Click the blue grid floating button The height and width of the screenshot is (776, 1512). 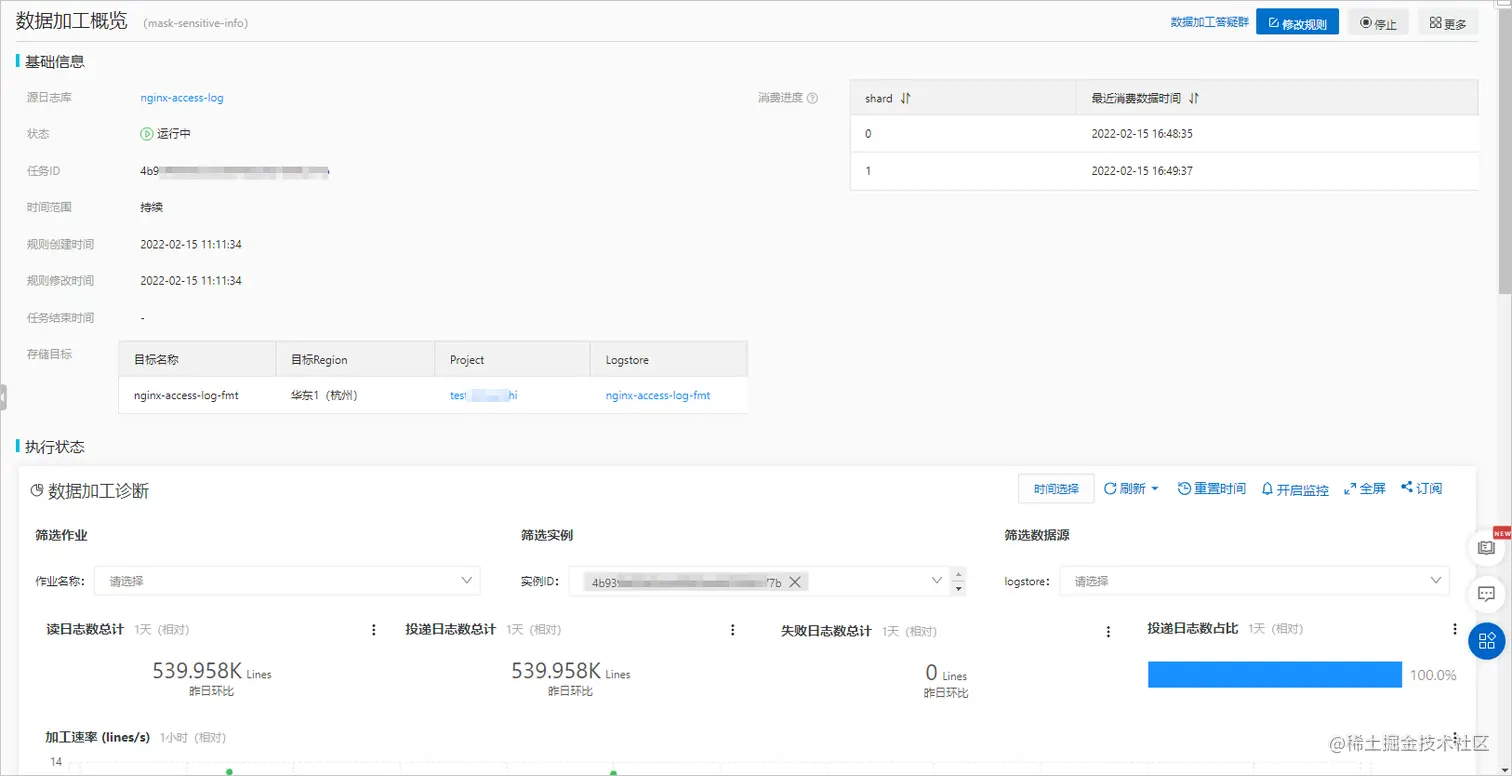tap(1487, 641)
